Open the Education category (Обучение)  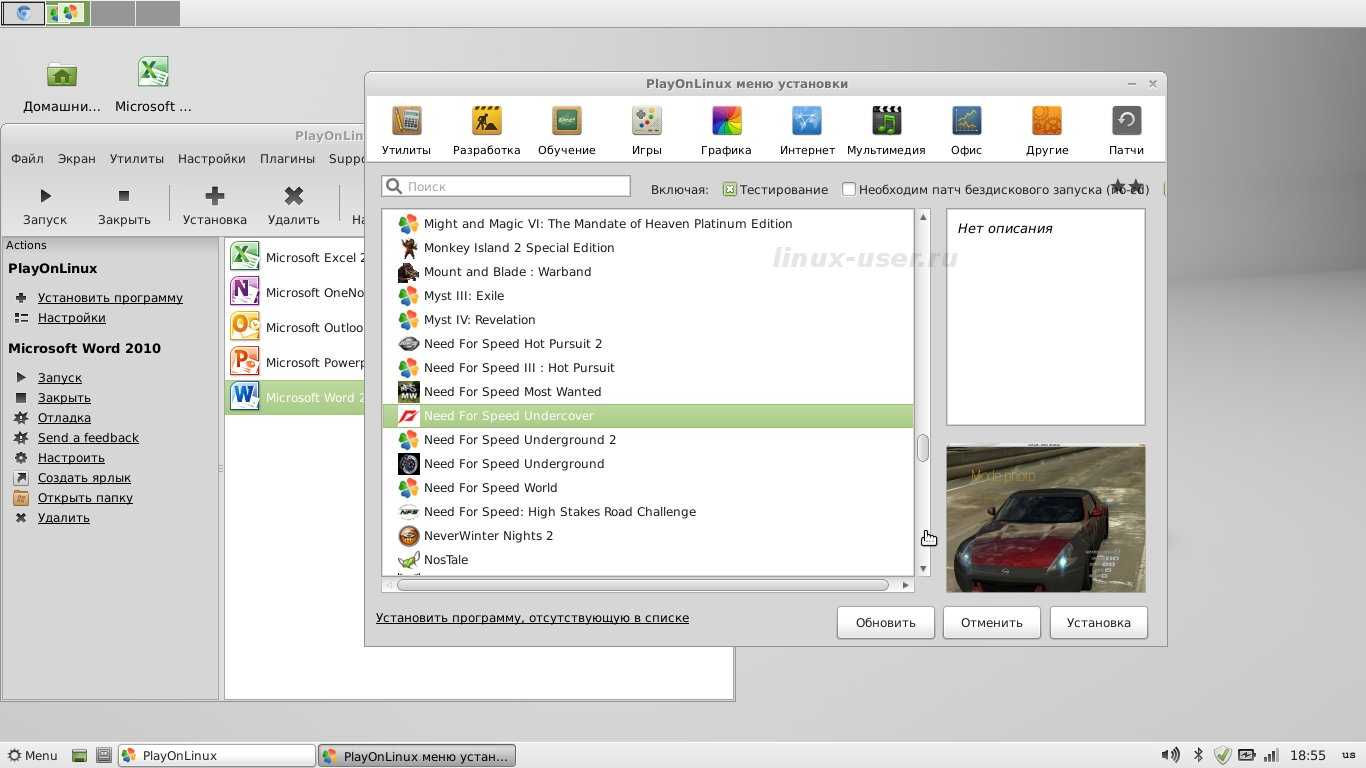click(x=566, y=131)
